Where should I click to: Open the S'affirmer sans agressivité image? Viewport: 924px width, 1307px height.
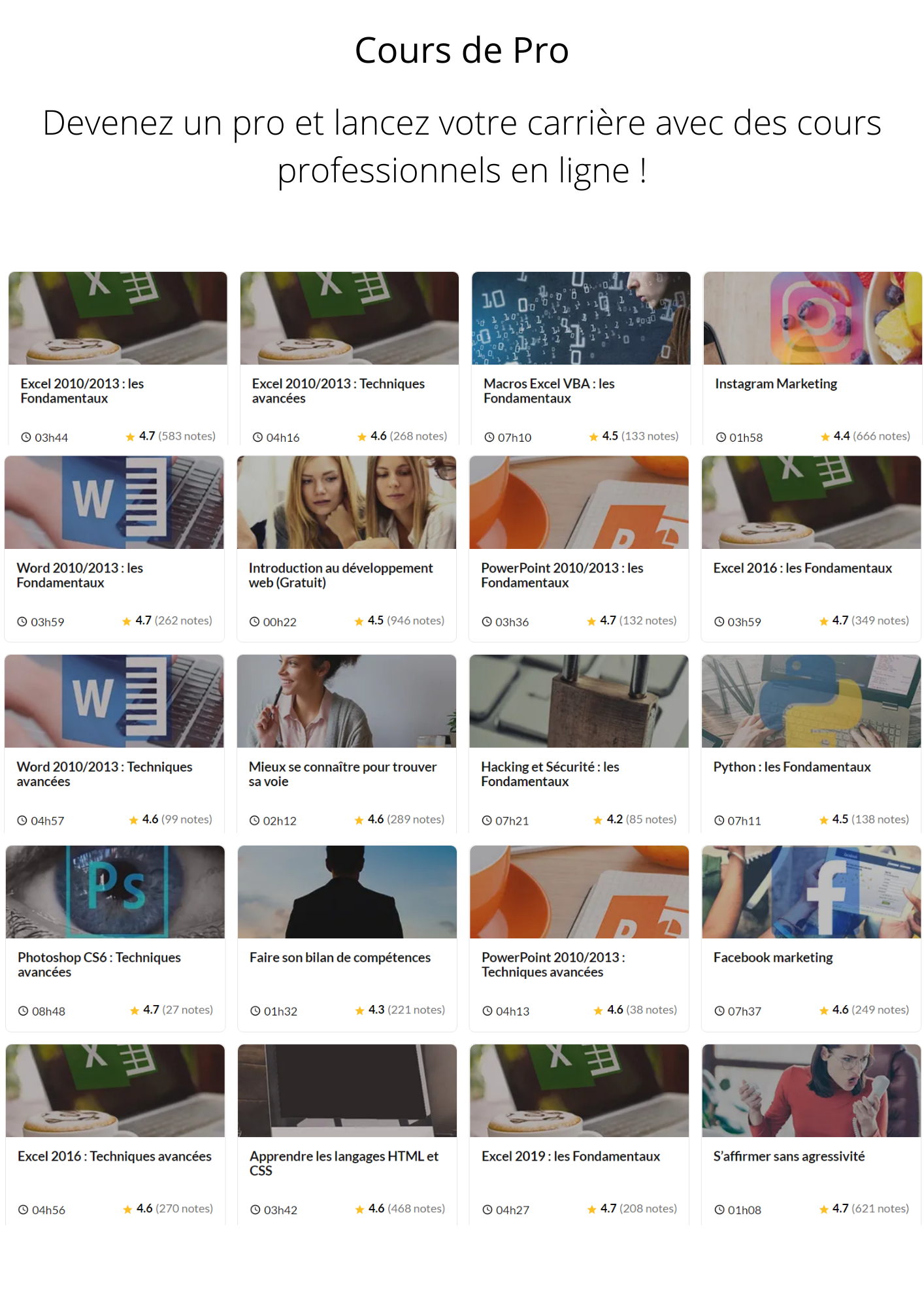(x=811, y=1091)
